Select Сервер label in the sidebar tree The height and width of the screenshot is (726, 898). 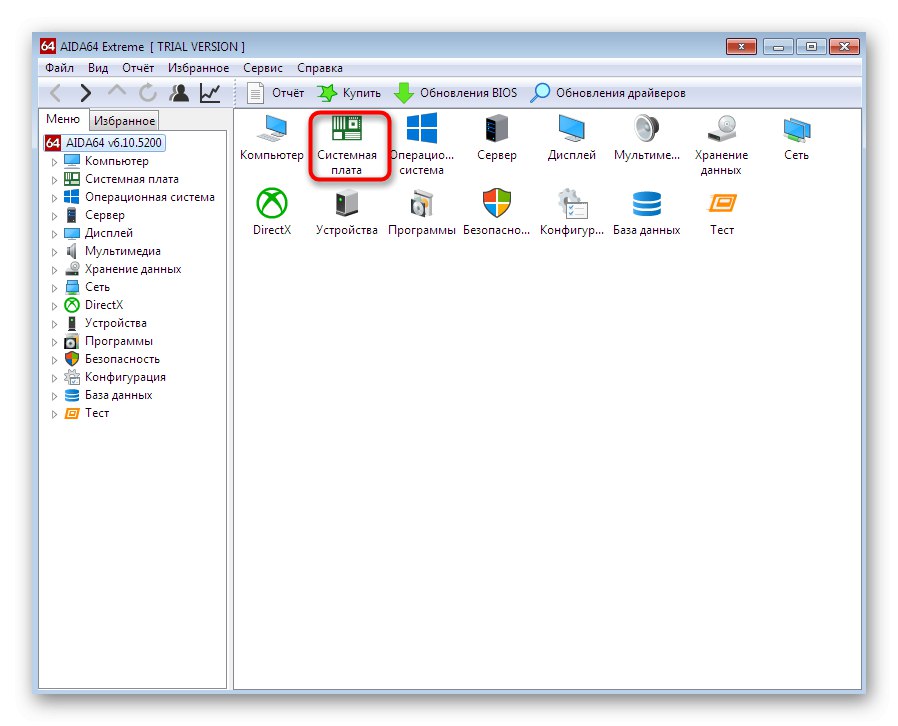(104, 215)
